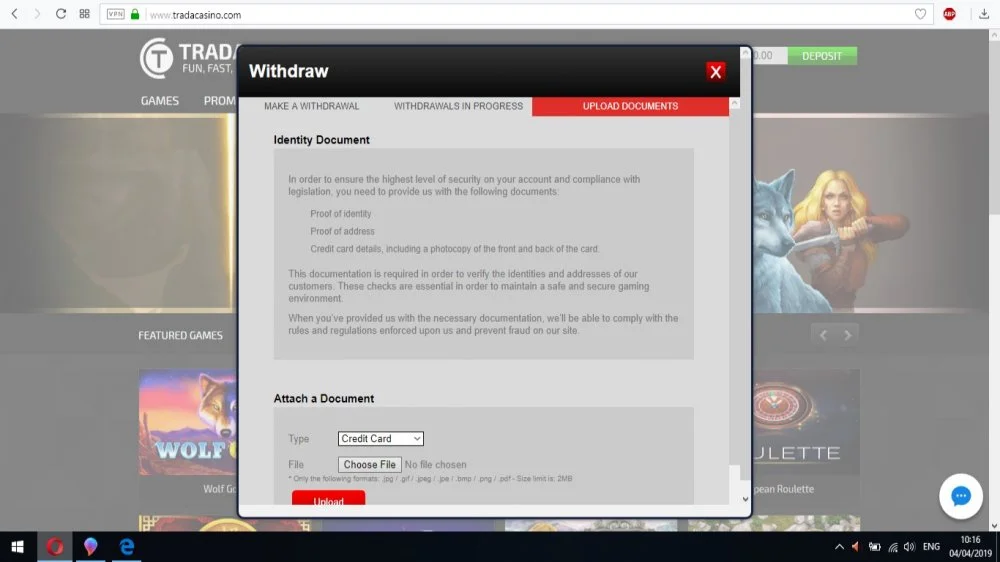Image resolution: width=1000 pixels, height=562 pixels.
Task: Click the Choose File button
Action: 369,464
